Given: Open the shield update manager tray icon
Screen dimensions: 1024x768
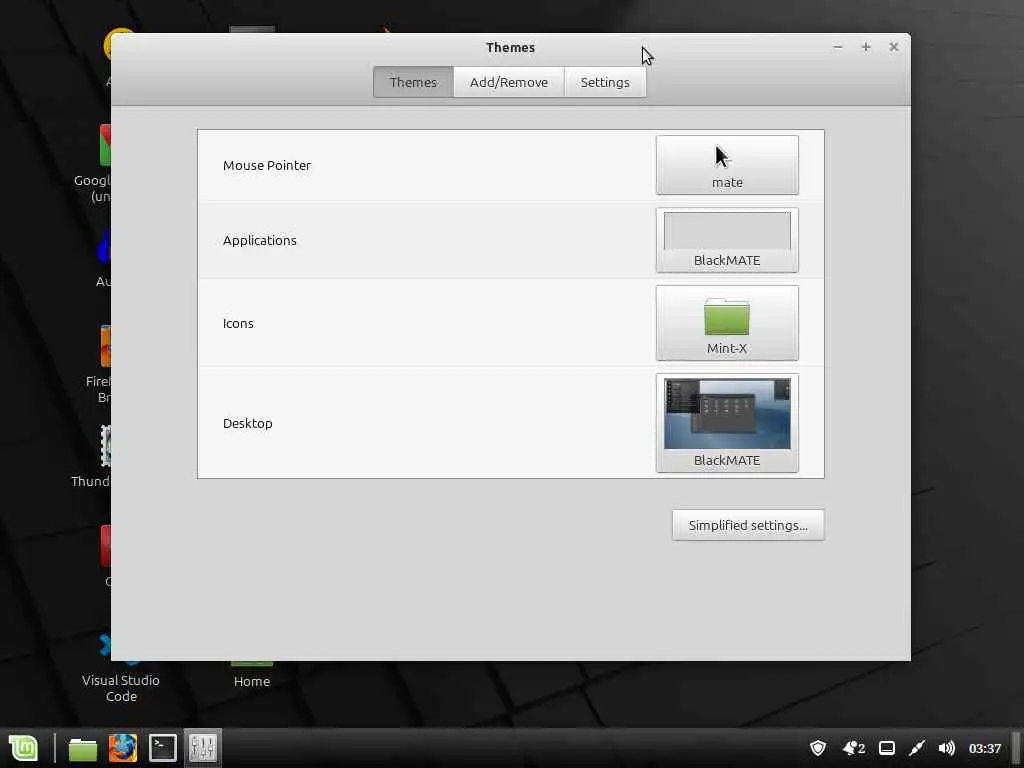Looking at the screenshot, I should tap(818, 748).
